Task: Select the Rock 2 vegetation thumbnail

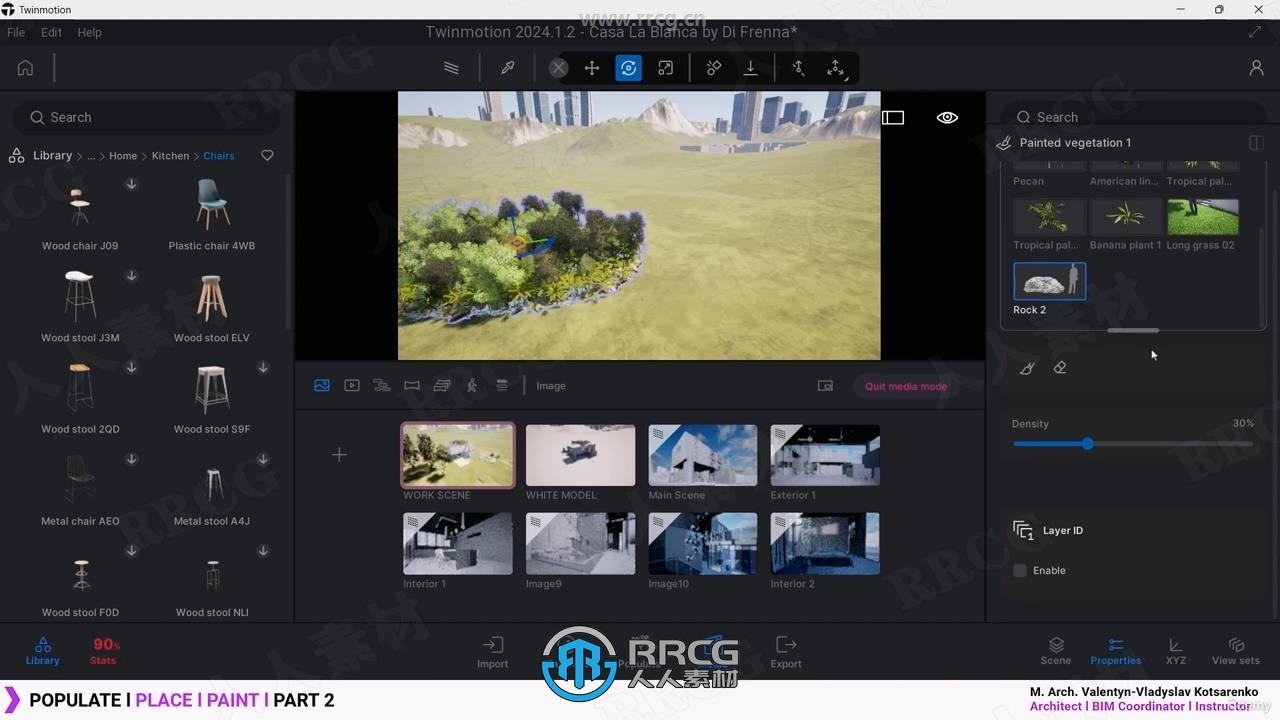Action: coord(1050,281)
